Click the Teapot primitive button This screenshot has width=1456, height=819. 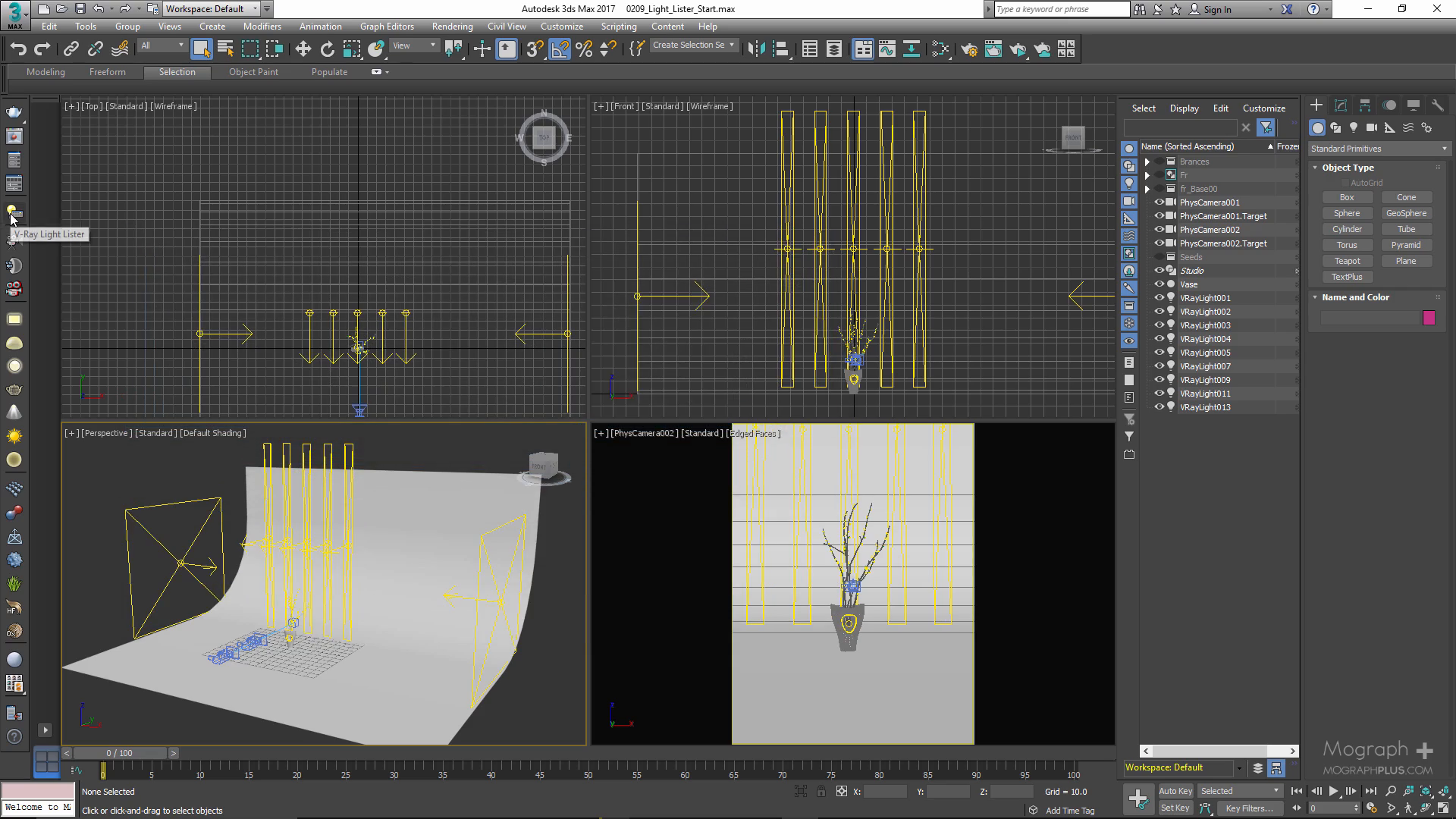point(1347,261)
